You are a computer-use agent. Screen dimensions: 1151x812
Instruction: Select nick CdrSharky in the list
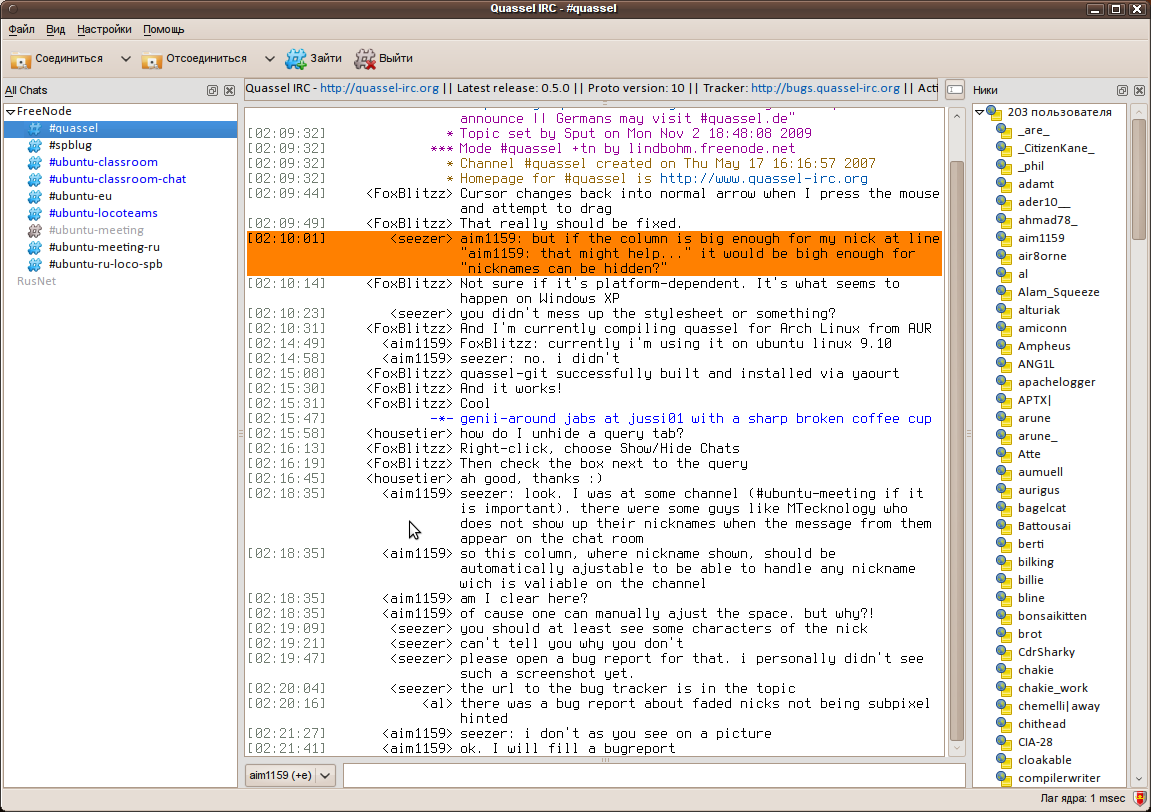coord(1046,652)
